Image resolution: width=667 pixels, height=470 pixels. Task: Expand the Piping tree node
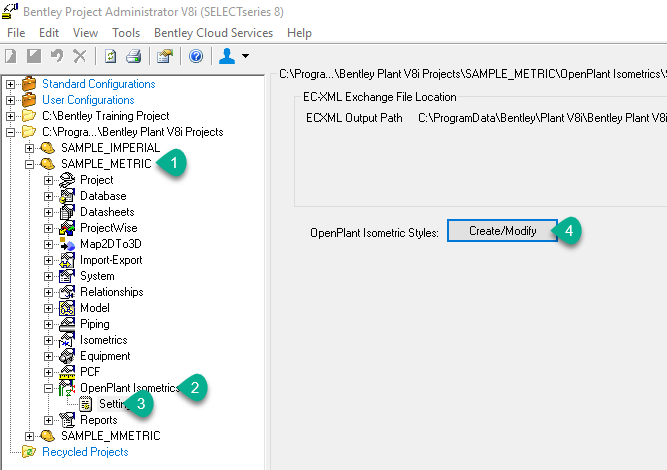(x=48, y=325)
